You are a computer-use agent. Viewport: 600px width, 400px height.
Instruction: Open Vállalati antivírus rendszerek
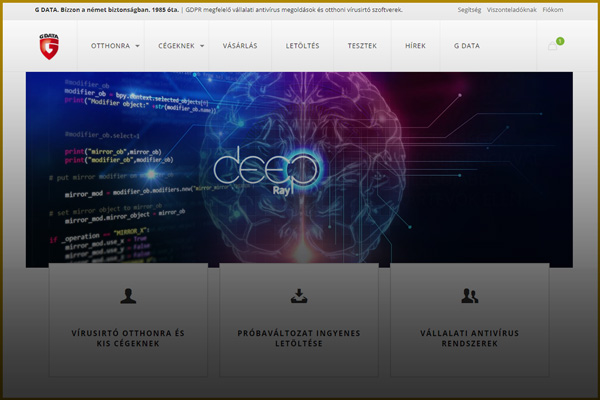(x=470, y=338)
